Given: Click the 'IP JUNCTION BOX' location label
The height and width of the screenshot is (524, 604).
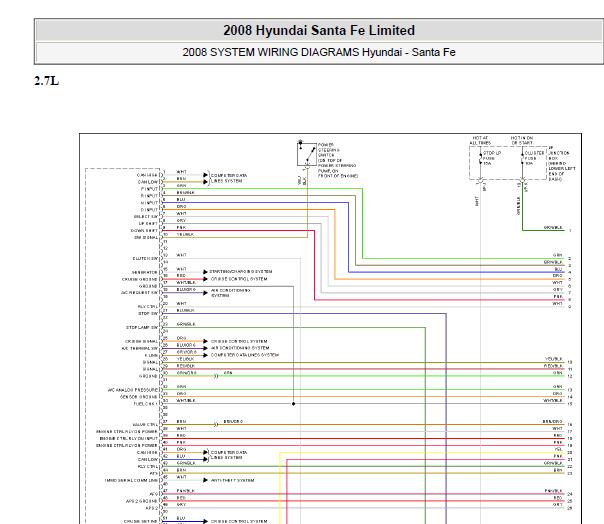Looking at the screenshot, I should 562,163.
